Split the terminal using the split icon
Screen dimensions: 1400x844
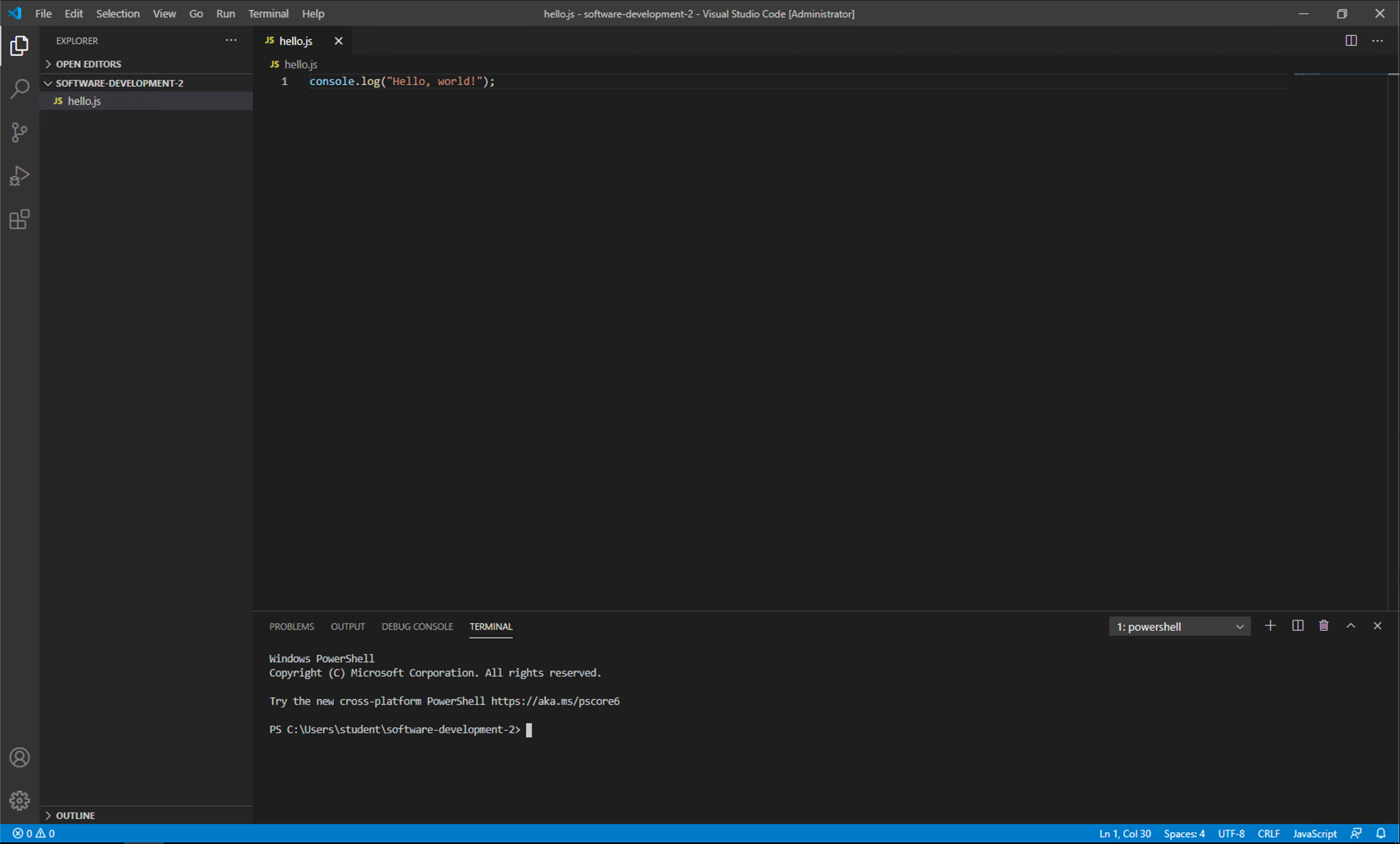click(1297, 625)
